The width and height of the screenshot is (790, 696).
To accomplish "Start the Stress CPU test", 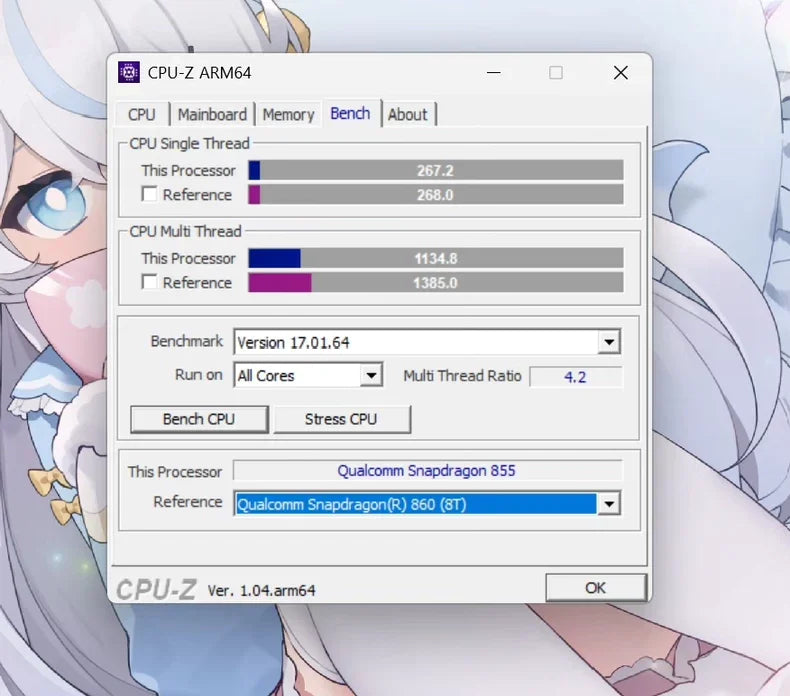I will [x=341, y=419].
